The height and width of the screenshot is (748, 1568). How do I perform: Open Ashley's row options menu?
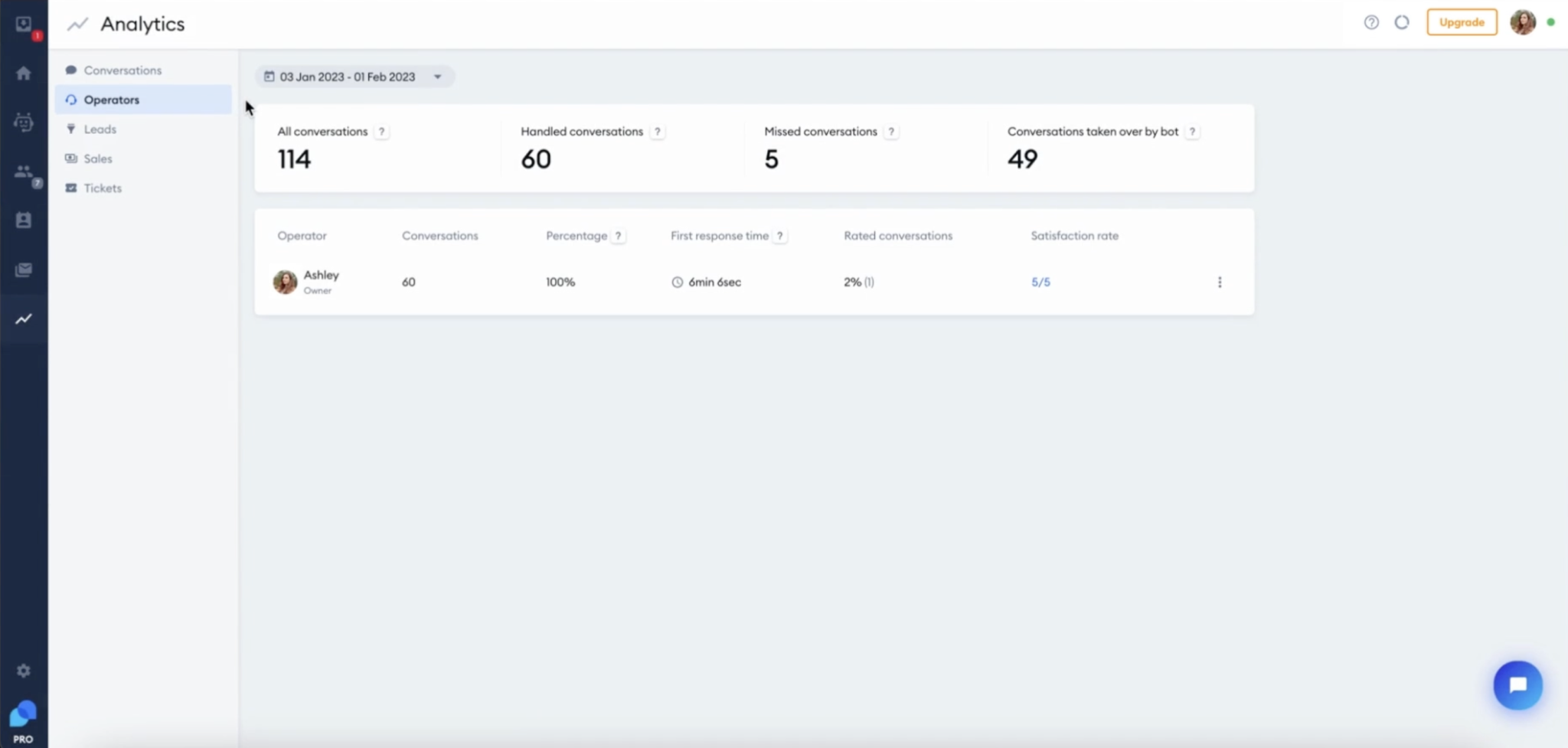[1219, 282]
